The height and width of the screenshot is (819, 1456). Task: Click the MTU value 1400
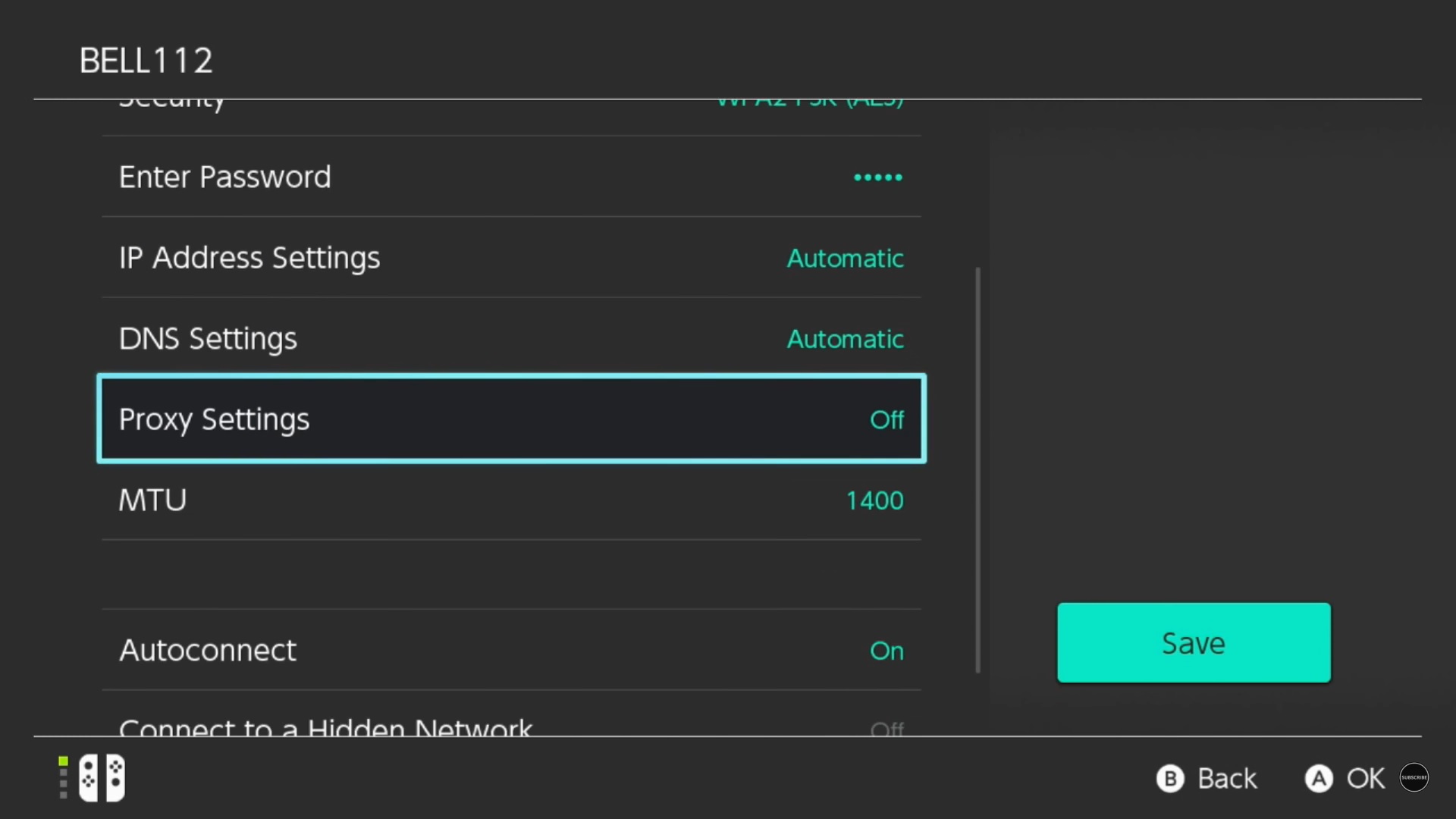874,500
